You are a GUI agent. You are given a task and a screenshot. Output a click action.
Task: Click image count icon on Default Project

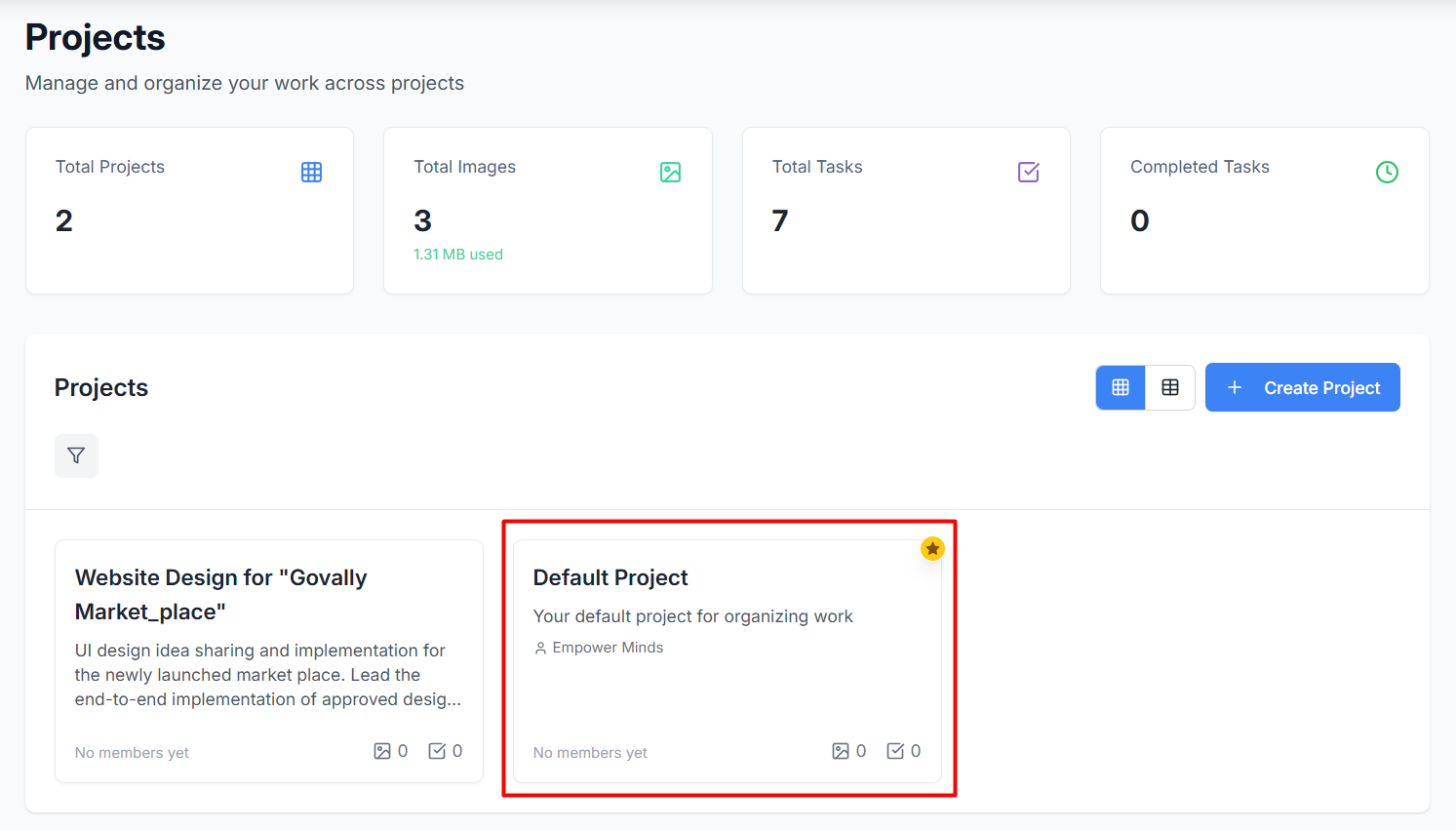[x=841, y=751]
